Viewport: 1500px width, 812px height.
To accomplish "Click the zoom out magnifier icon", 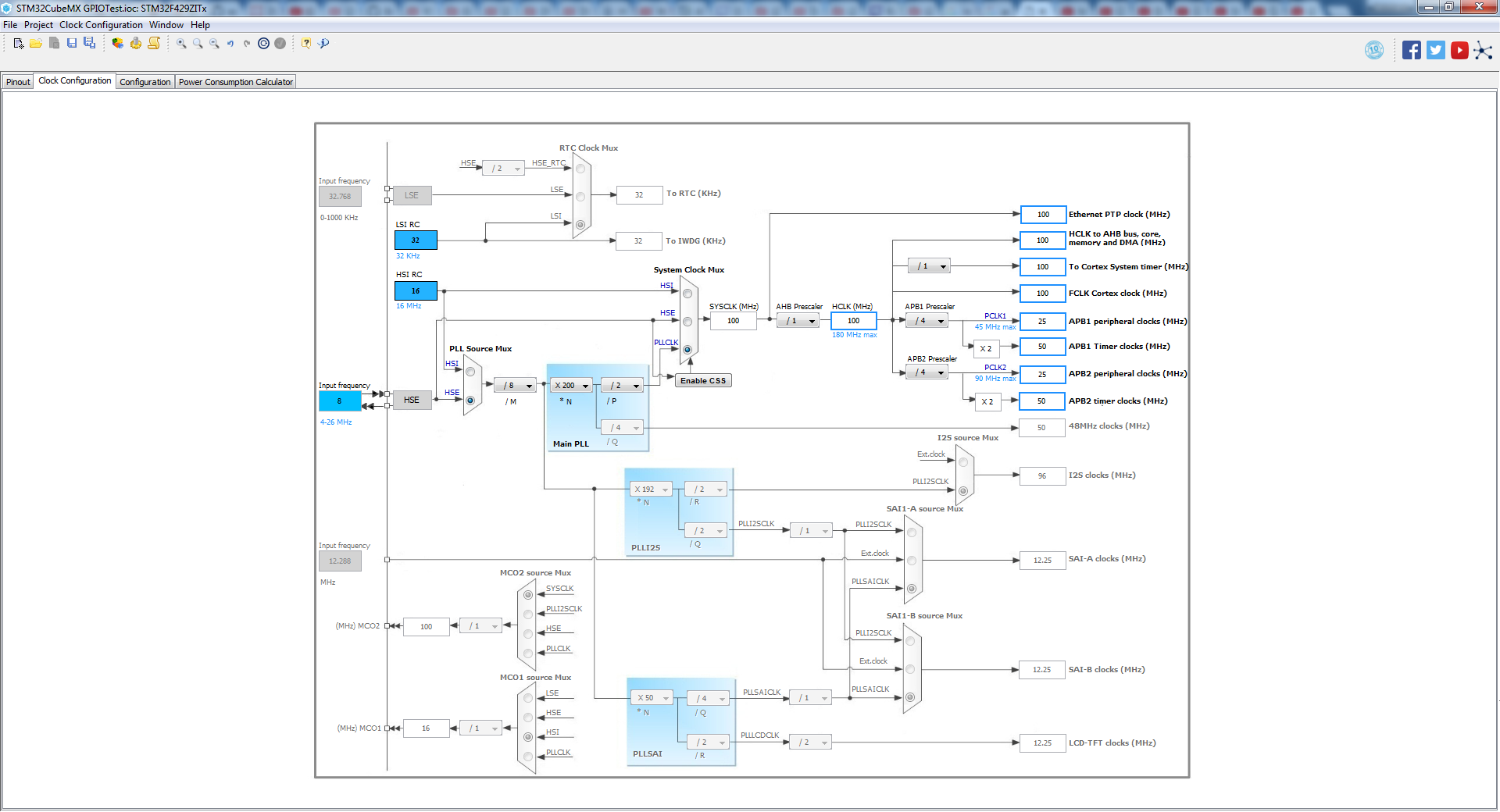I will tap(214, 44).
